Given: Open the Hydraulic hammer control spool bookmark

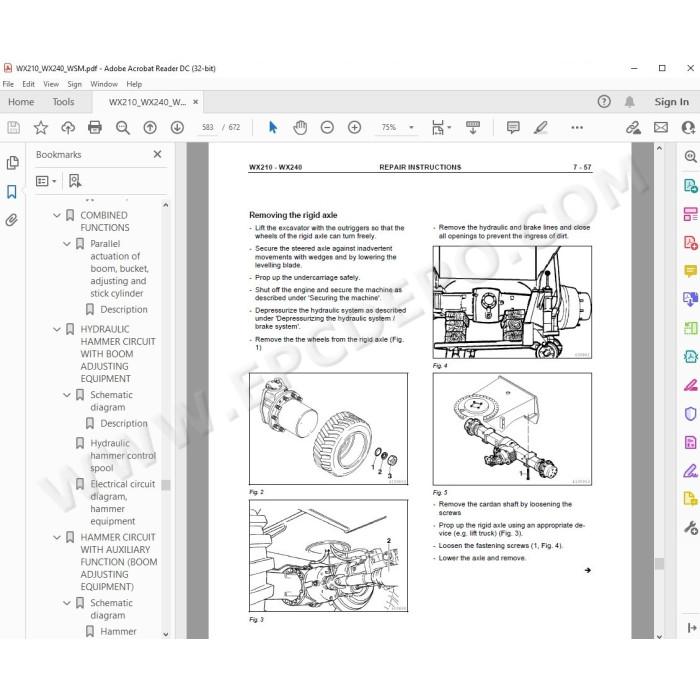Looking at the screenshot, I should tap(123, 455).
